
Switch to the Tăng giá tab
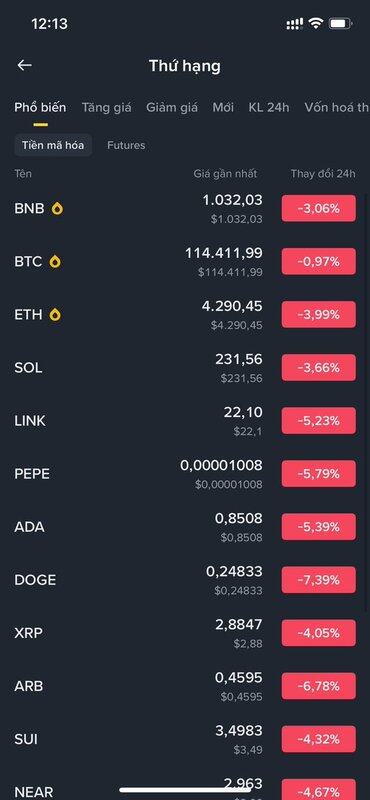(x=107, y=107)
